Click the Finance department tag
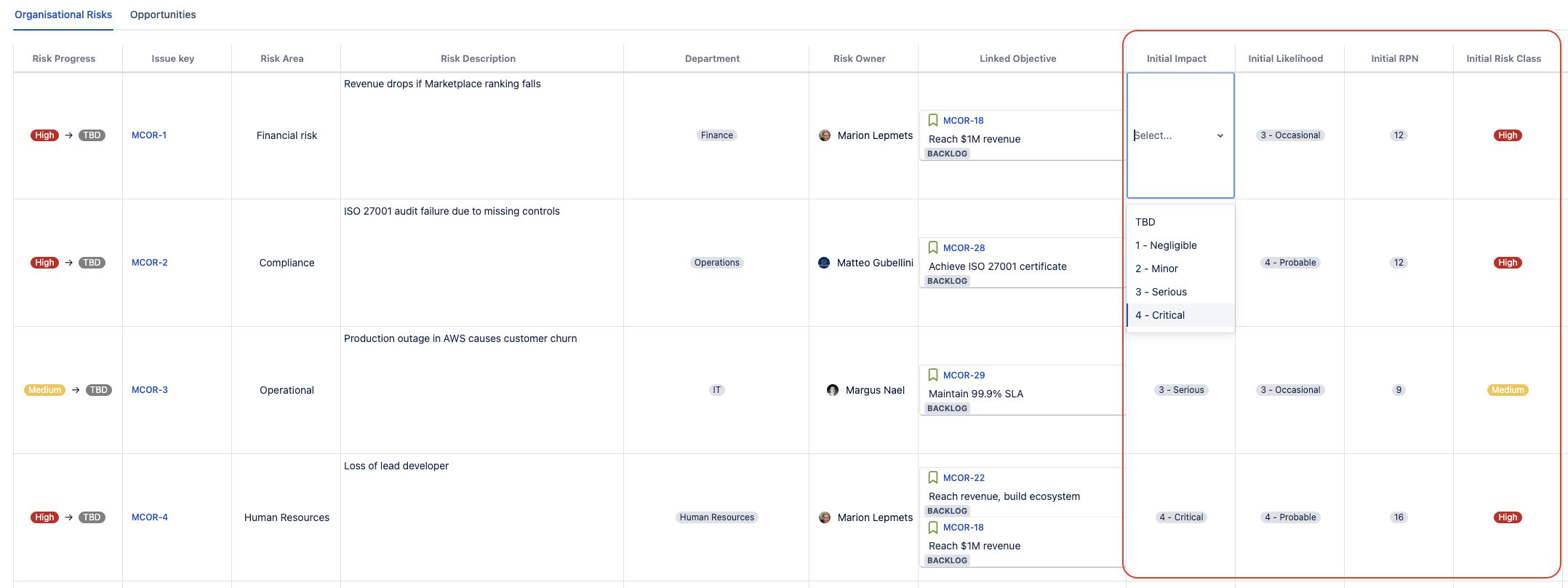Image resolution: width=1568 pixels, height=588 pixels. (717, 135)
